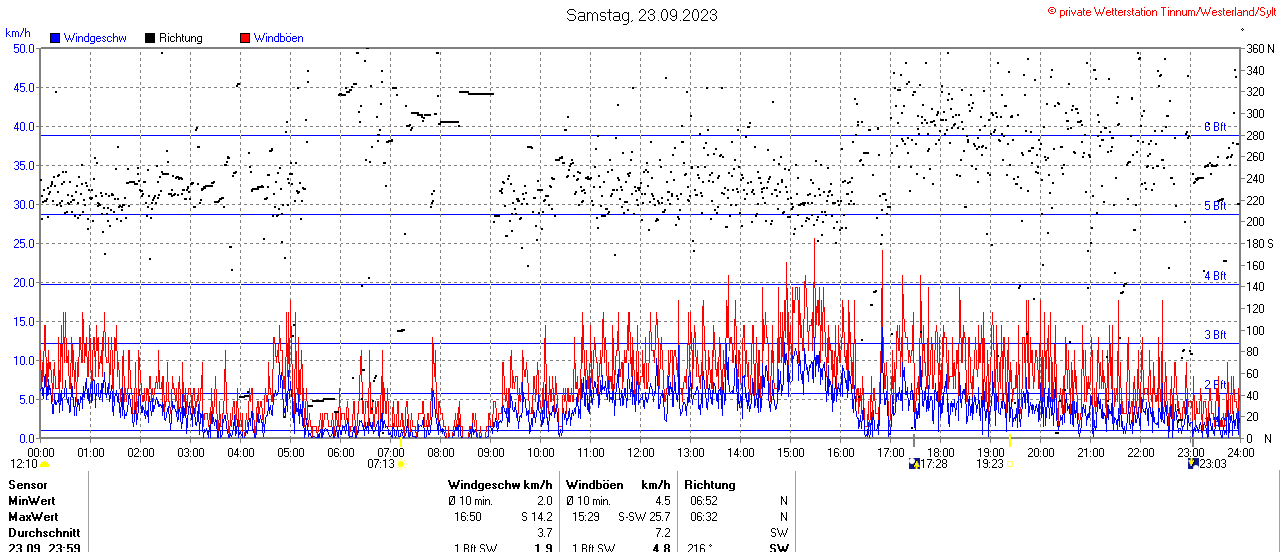
Task: Click the '07:13' sunrise time label
Action: 381,464
